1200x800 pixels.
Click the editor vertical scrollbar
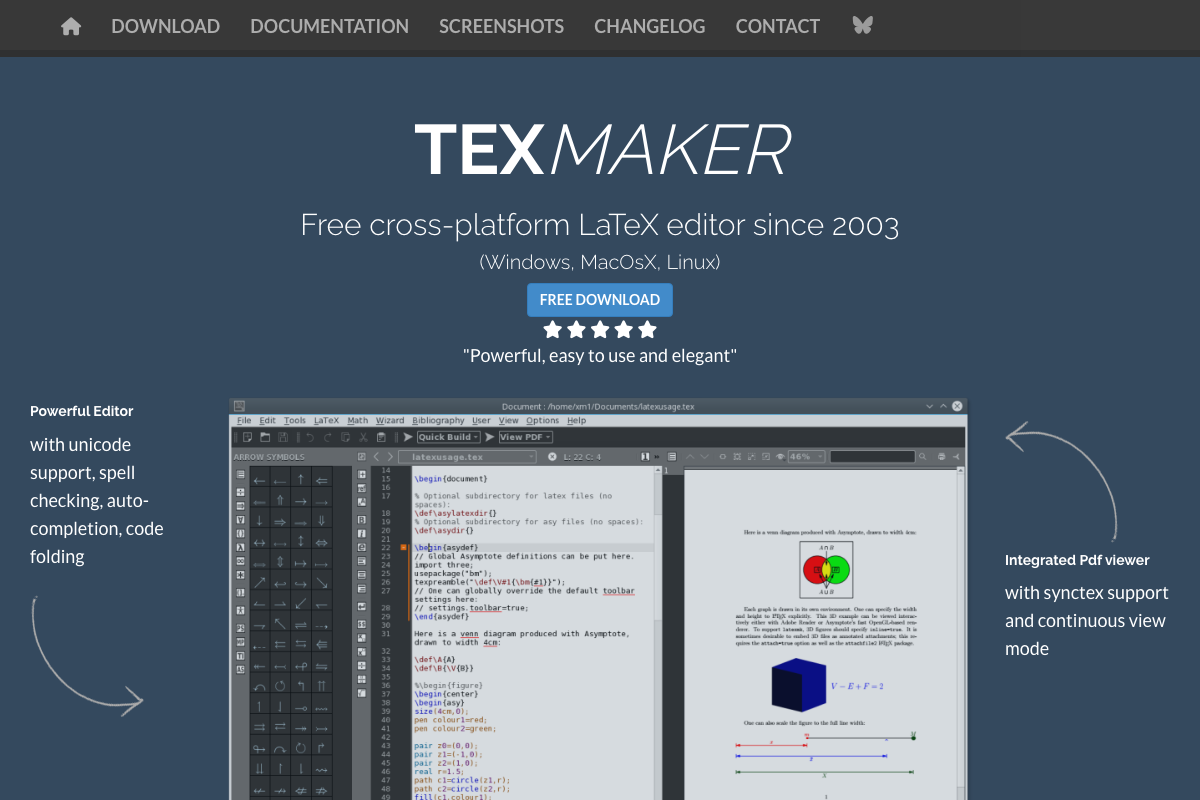tap(657, 634)
